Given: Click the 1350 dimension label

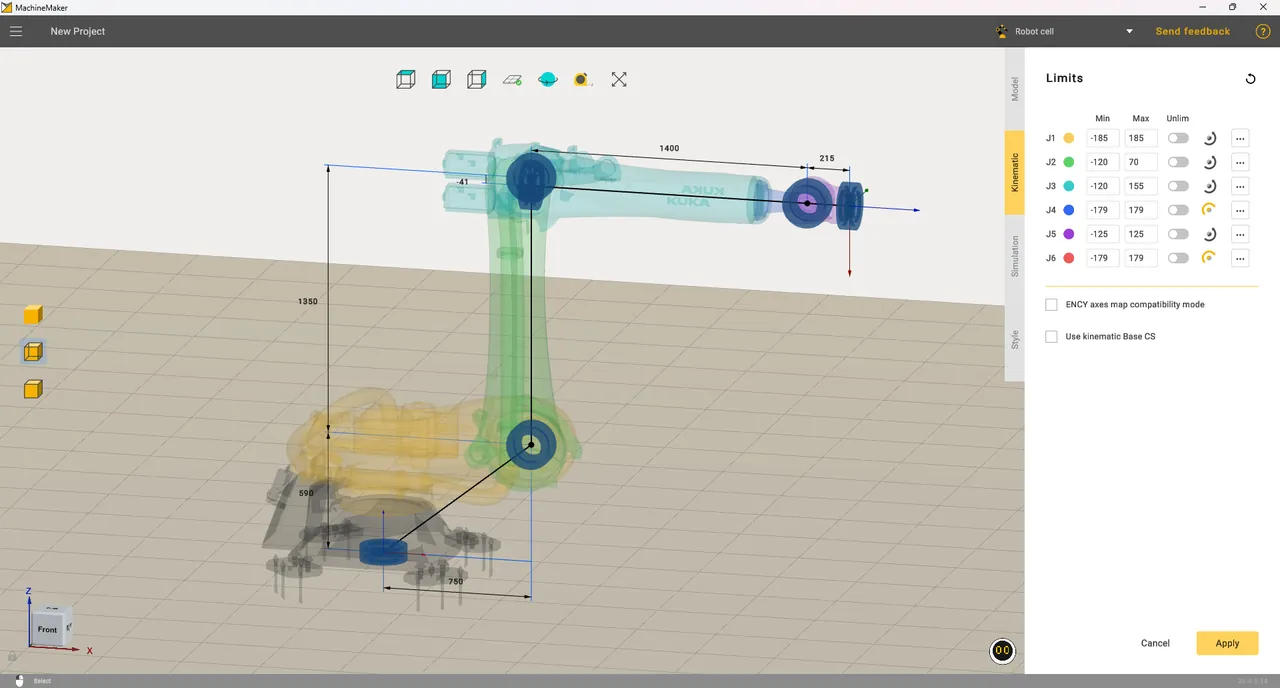Looking at the screenshot, I should [x=308, y=301].
